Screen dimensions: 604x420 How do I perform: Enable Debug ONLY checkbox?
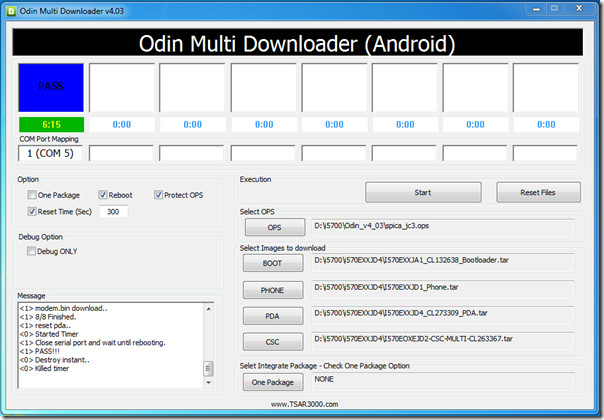(x=31, y=251)
